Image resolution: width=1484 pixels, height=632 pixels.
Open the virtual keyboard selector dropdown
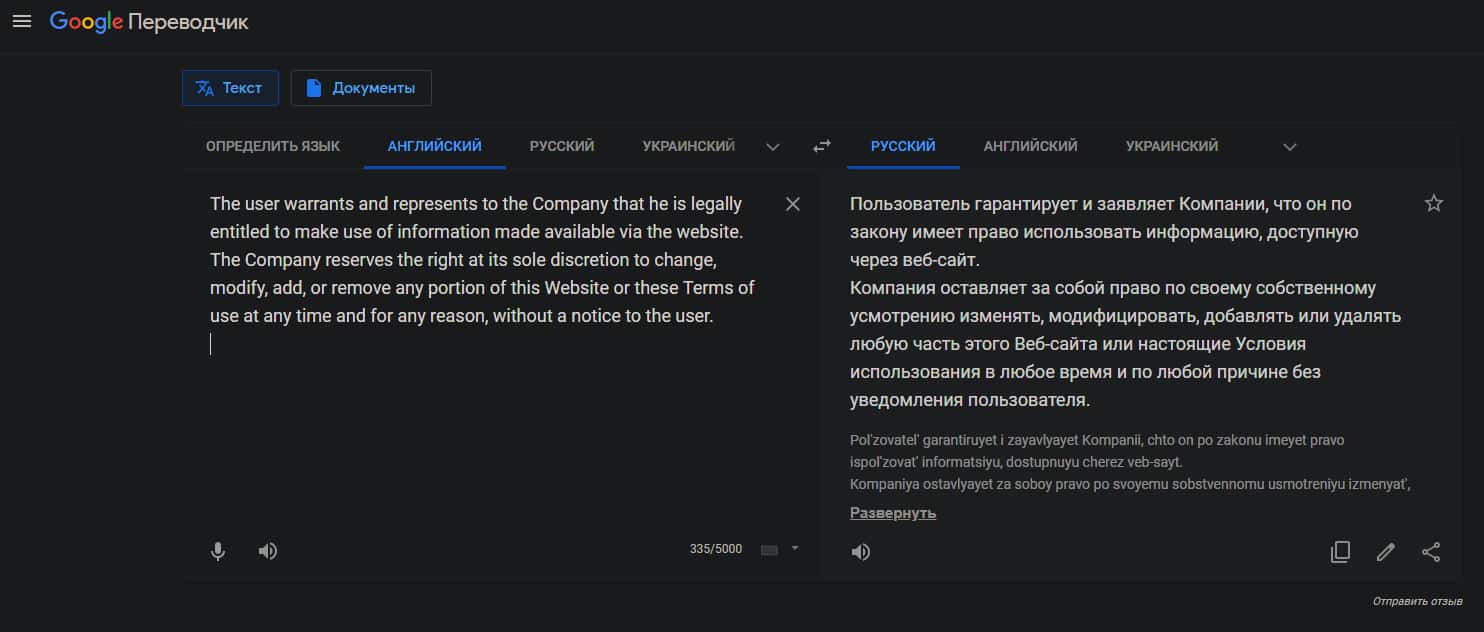tap(795, 549)
